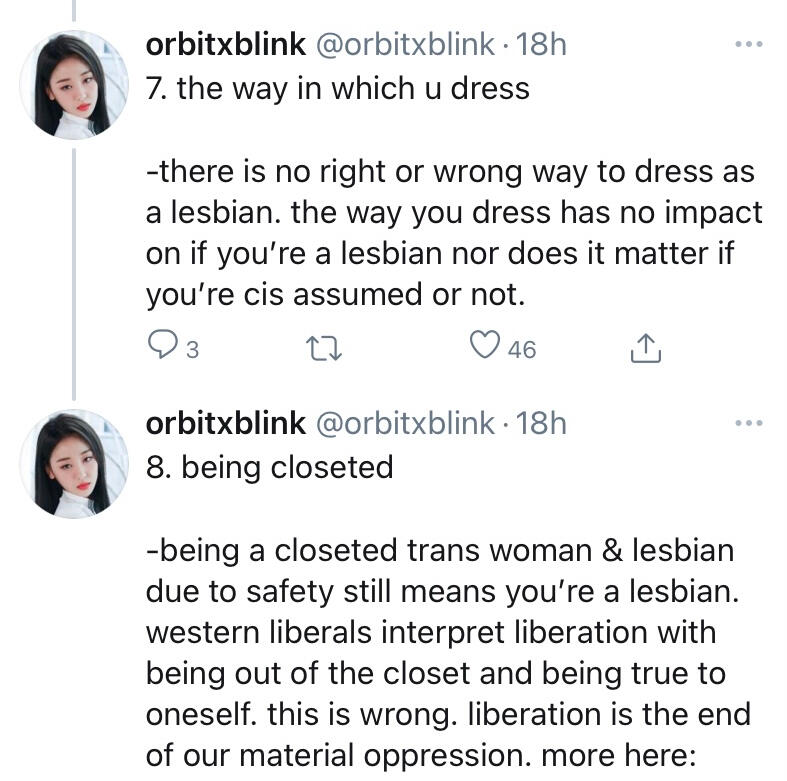Like the tweet with 46 likes
The height and width of the screenshot is (781, 787).
point(485,346)
